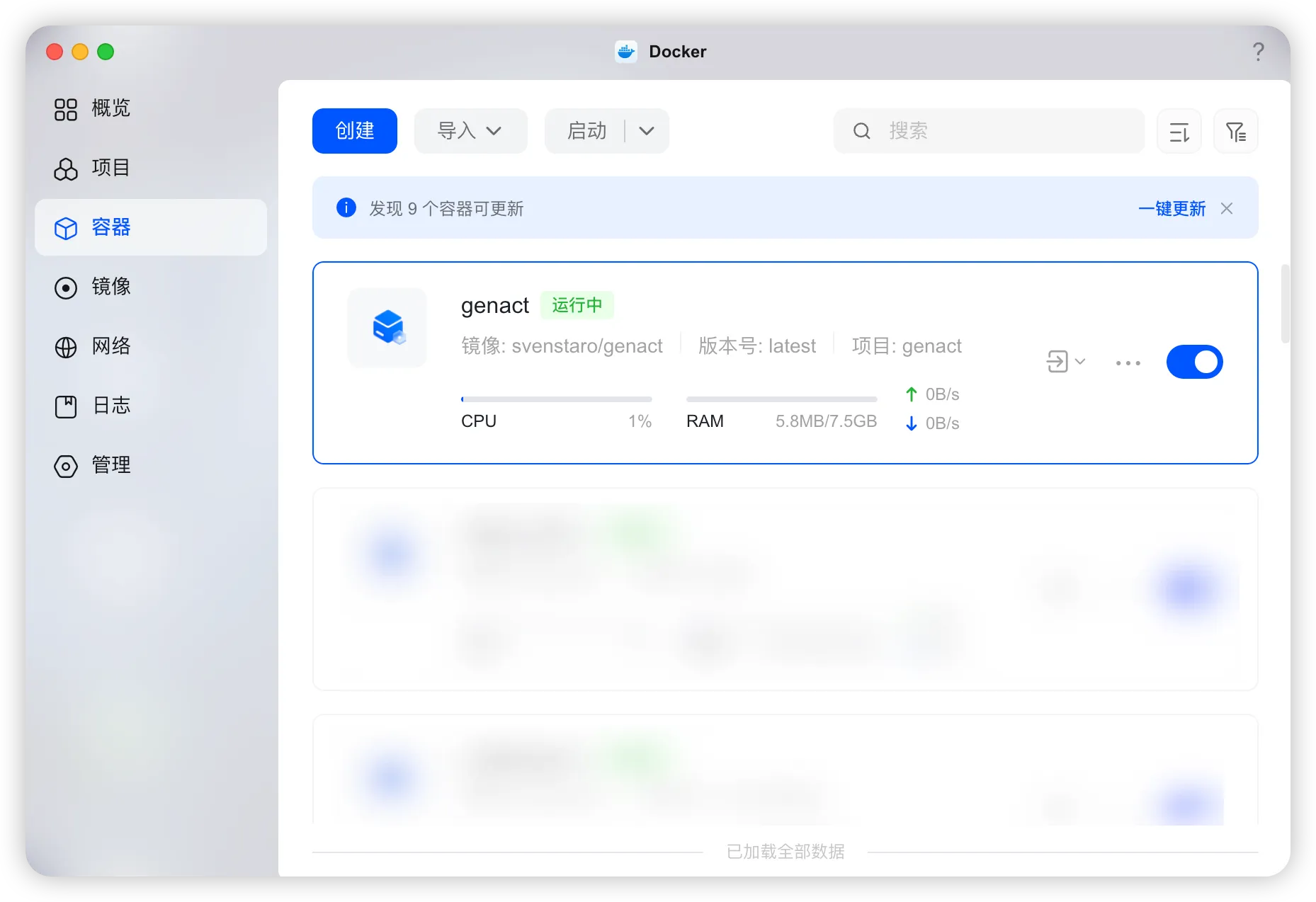Click the 项目: genact text
This screenshot has height=902, width=1316.
(907, 346)
